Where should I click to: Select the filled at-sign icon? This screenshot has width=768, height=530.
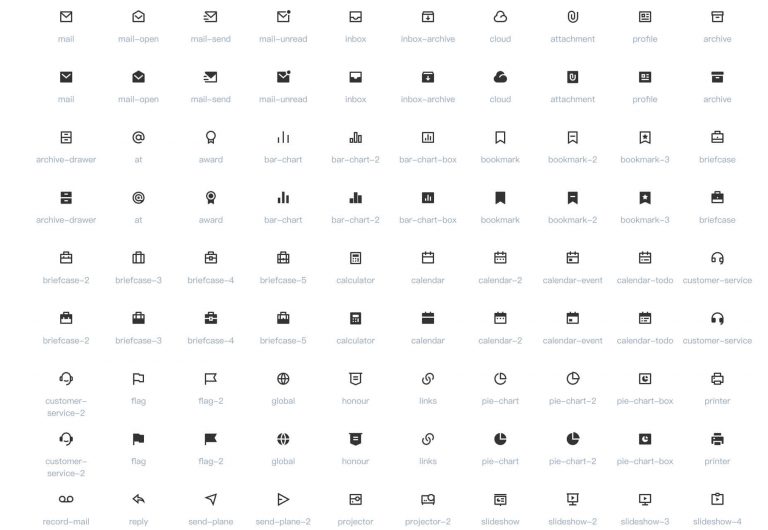click(x=138, y=198)
